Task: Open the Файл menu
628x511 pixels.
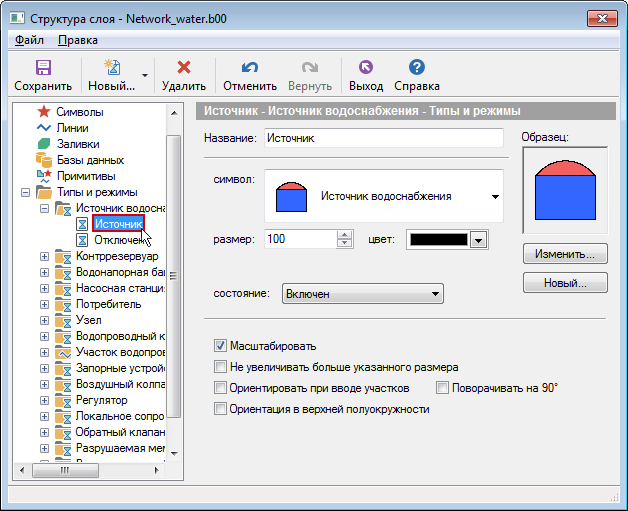Action: click(29, 40)
